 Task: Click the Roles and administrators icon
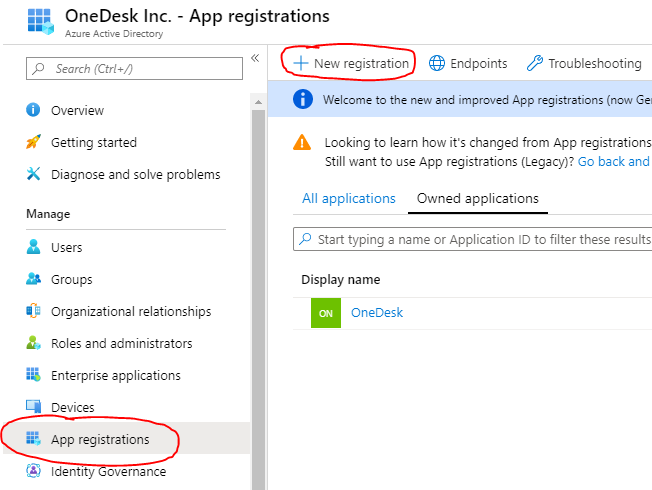(x=33, y=343)
